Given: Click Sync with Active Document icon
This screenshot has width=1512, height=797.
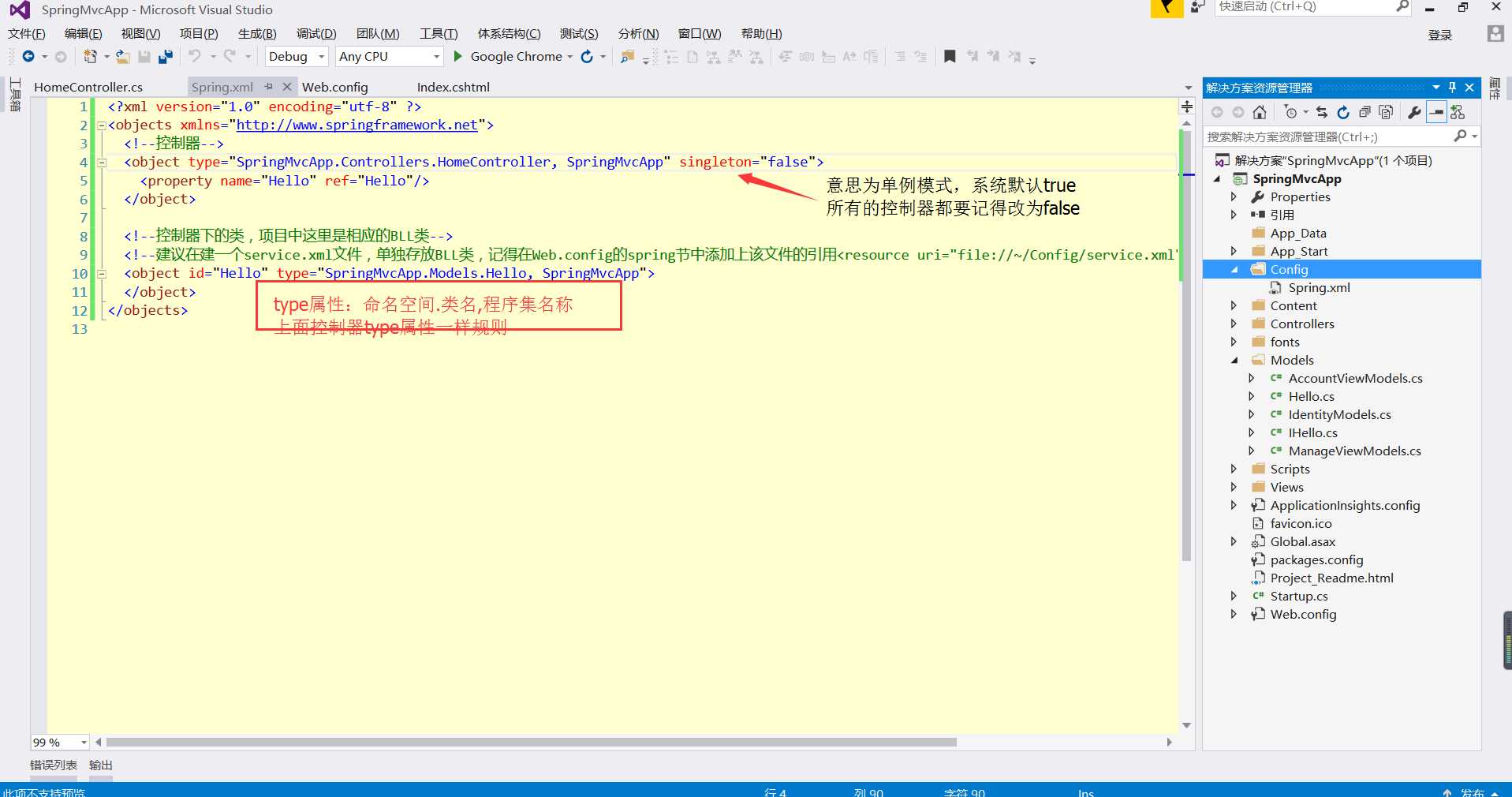Looking at the screenshot, I should (x=1322, y=112).
